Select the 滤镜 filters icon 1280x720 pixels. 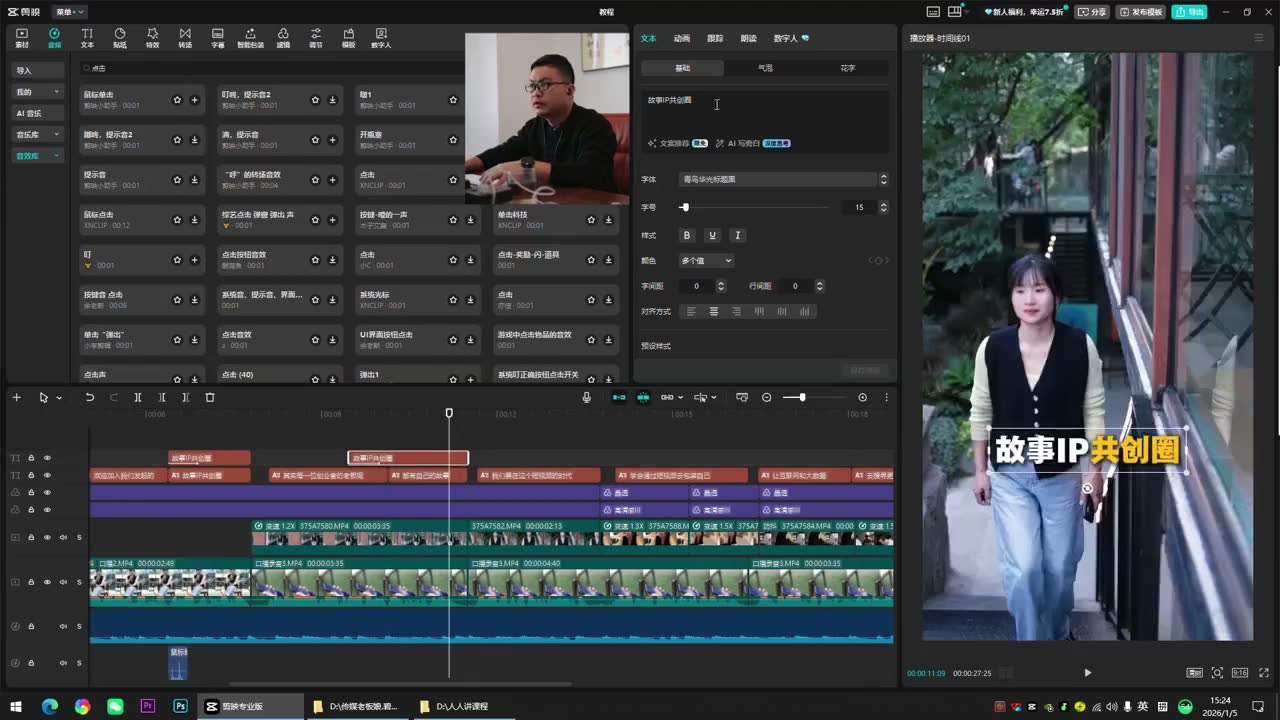coord(283,38)
